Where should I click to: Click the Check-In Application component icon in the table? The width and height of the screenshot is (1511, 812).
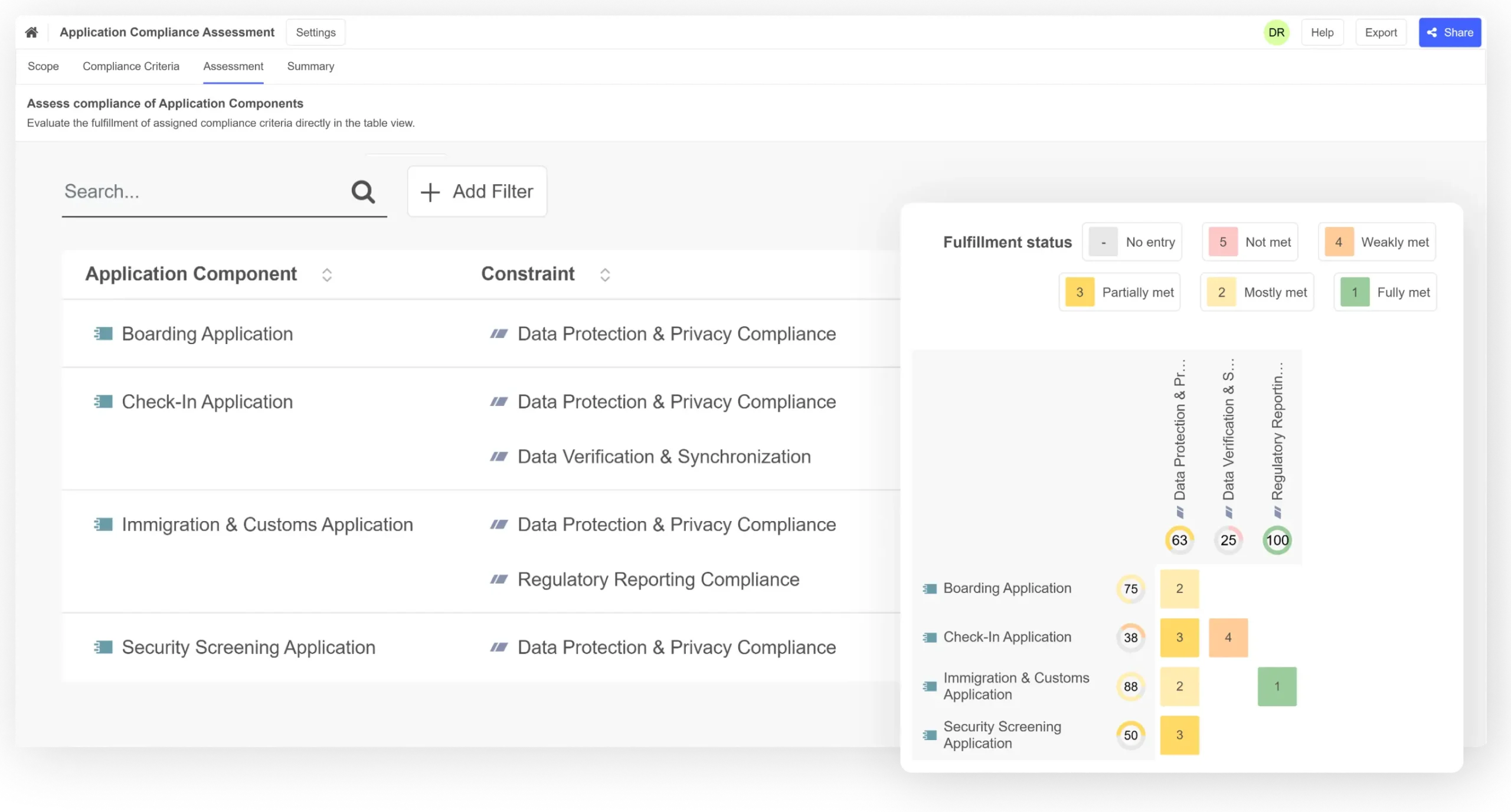[x=103, y=402]
